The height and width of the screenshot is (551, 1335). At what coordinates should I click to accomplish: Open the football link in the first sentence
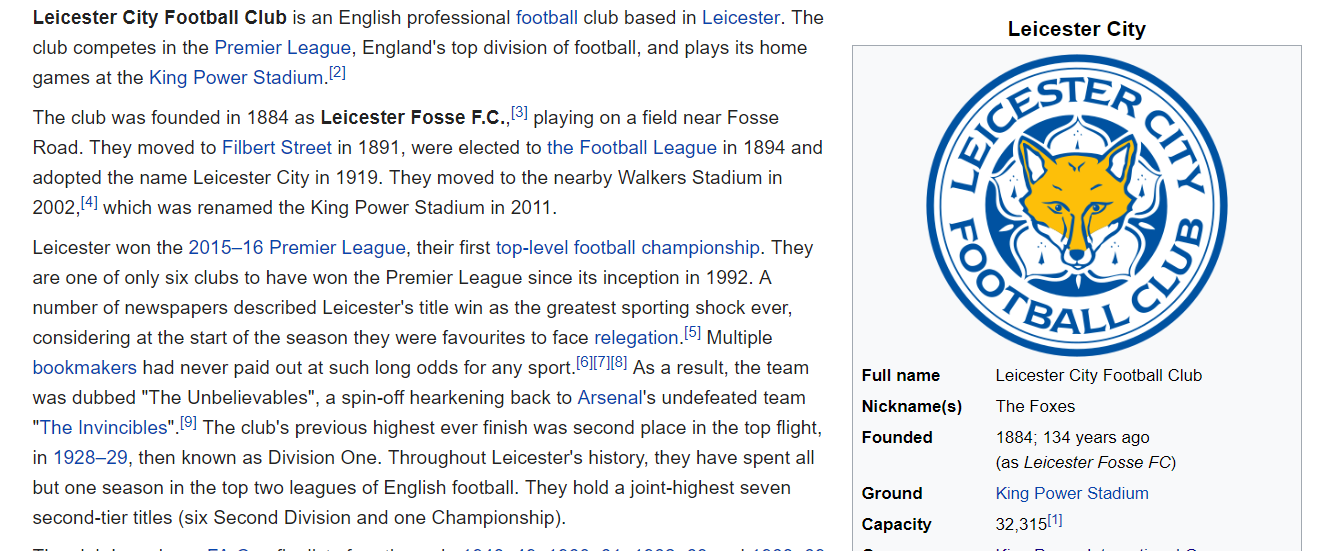547,17
